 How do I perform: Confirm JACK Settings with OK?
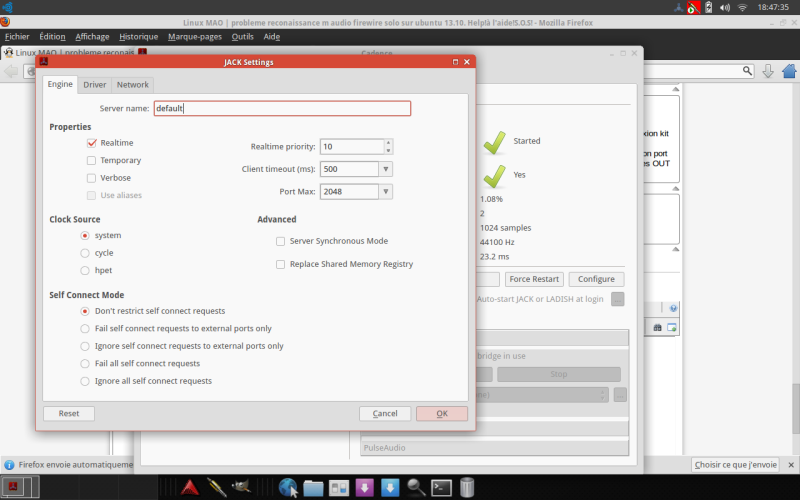click(442, 413)
